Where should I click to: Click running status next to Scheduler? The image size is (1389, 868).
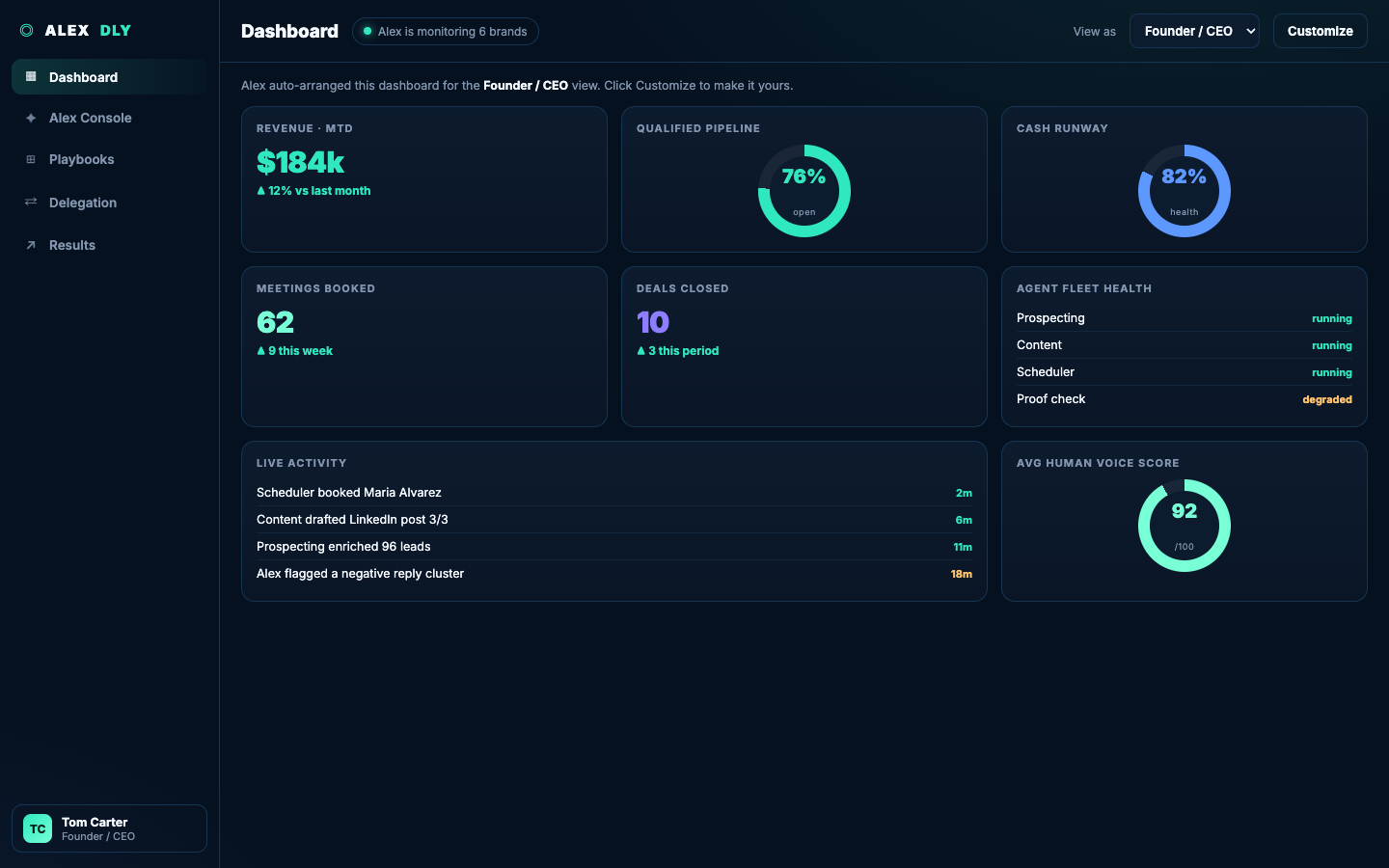tap(1332, 372)
